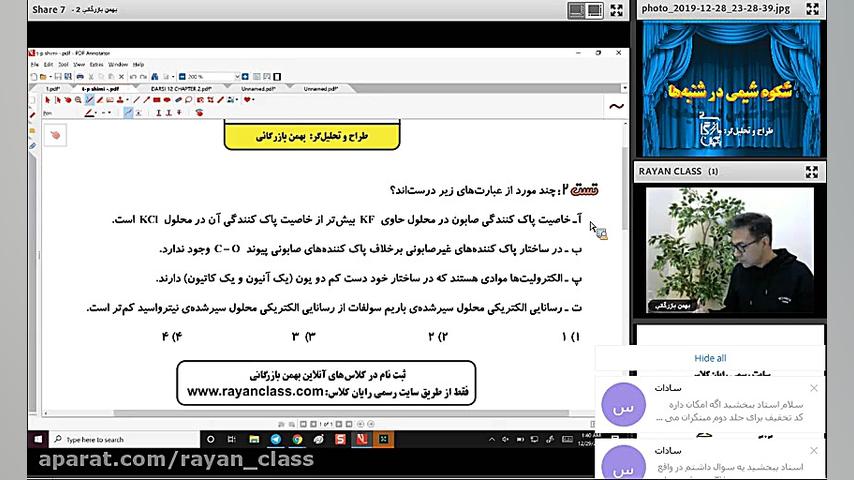This screenshot has width=854, height=480.
Task: Open the Edit menu
Action: click(x=48, y=64)
